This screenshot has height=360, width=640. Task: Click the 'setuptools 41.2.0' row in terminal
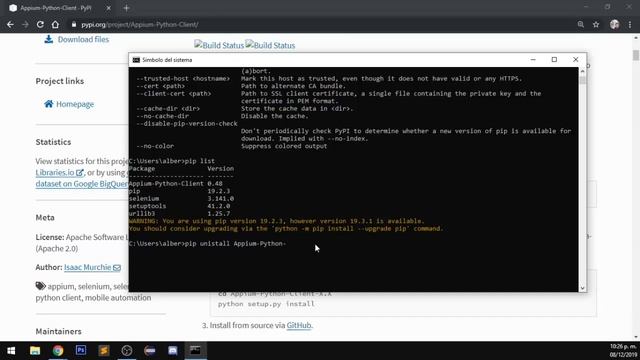click(180, 206)
